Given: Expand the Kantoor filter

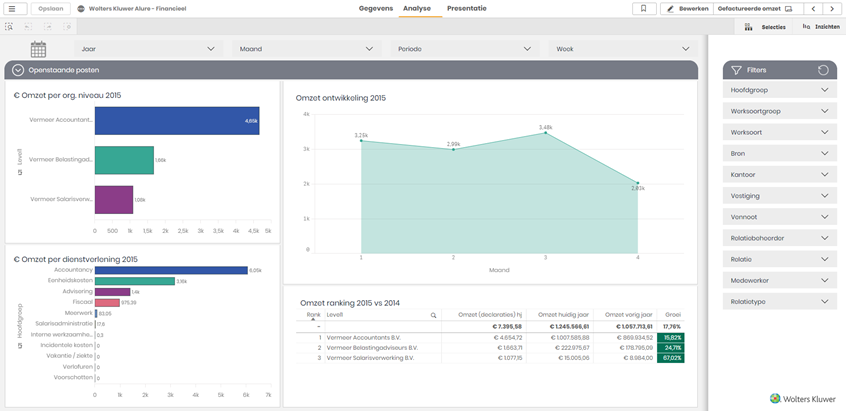Looking at the screenshot, I should pyautogui.click(x=780, y=175).
